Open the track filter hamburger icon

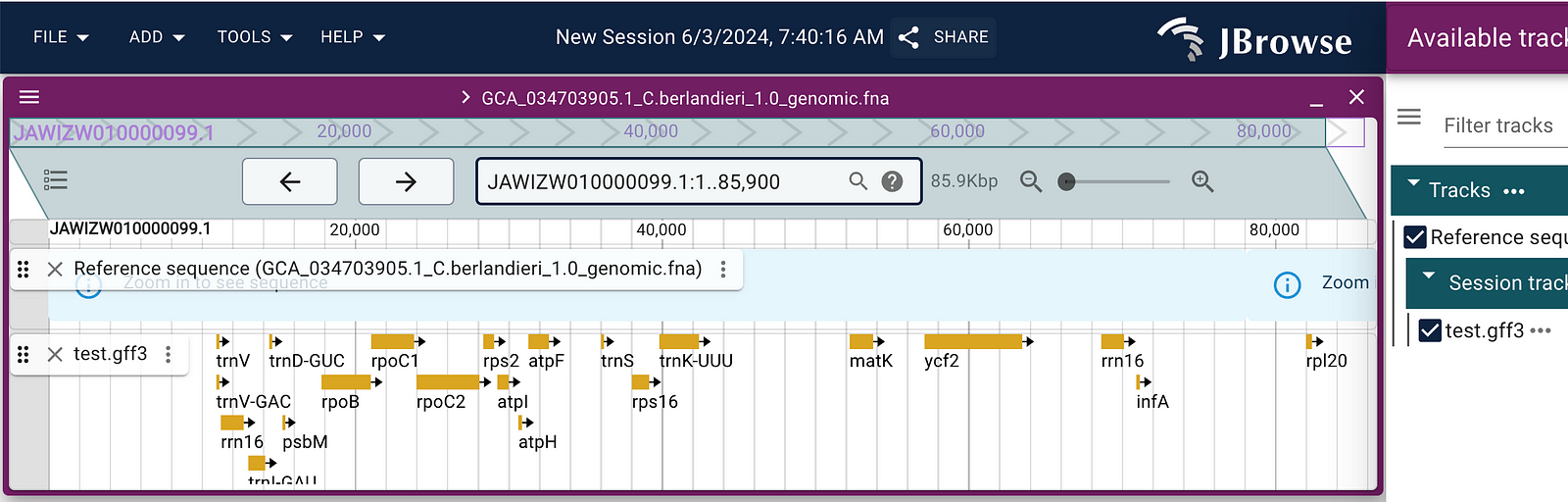tap(1409, 118)
